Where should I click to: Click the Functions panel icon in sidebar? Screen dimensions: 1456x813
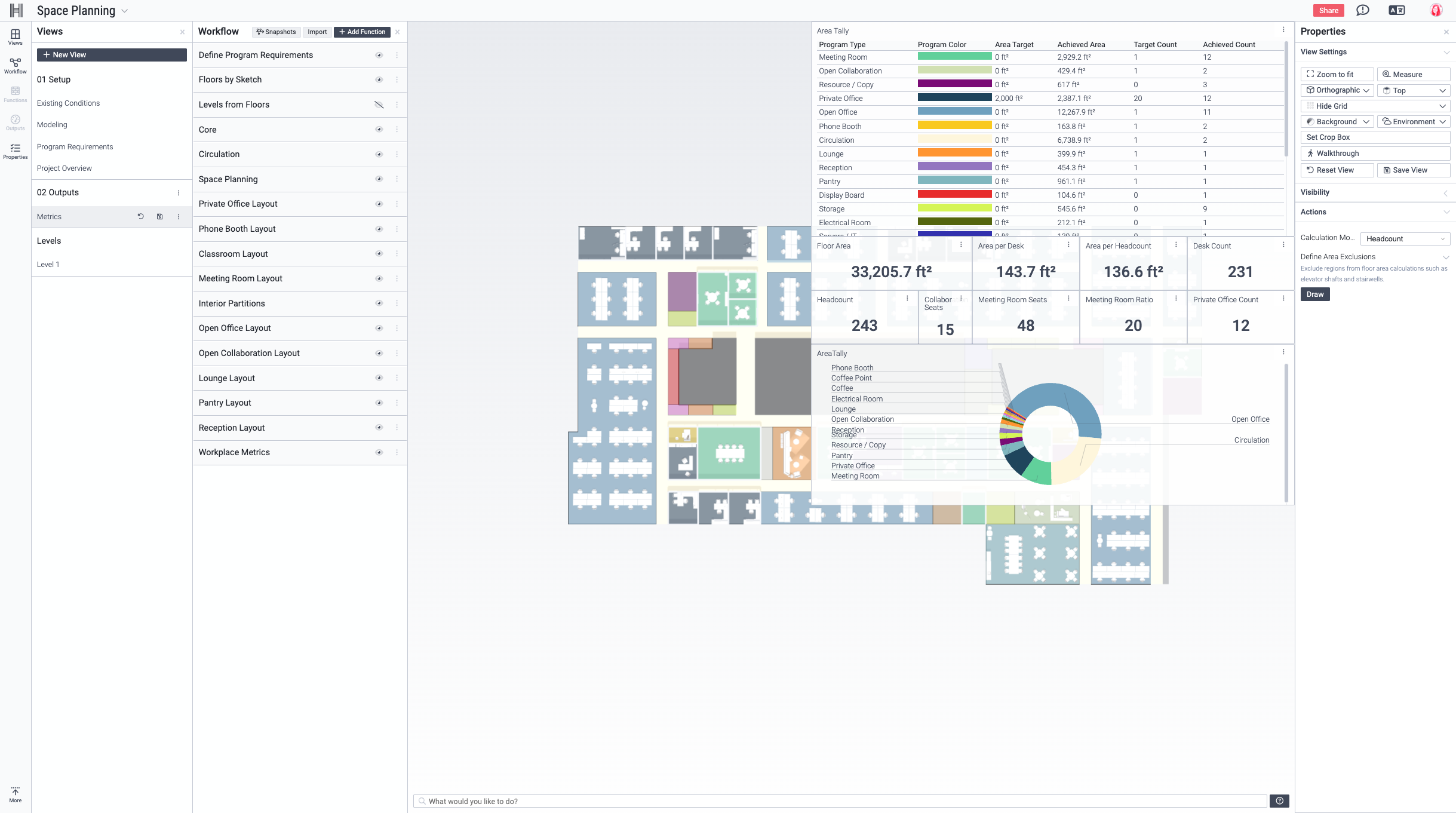click(x=15, y=94)
